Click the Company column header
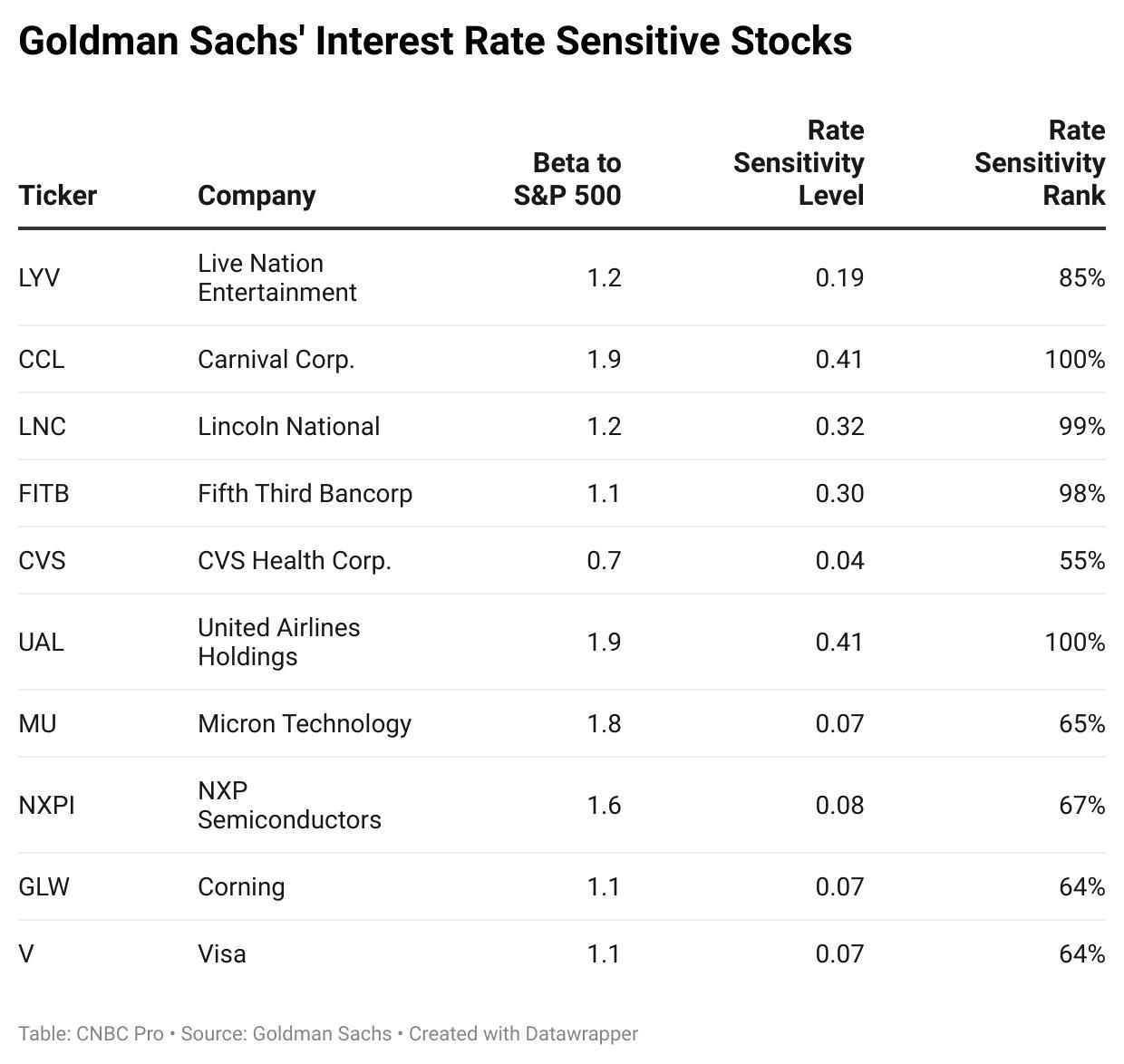1124x1064 pixels. (x=257, y=196)
